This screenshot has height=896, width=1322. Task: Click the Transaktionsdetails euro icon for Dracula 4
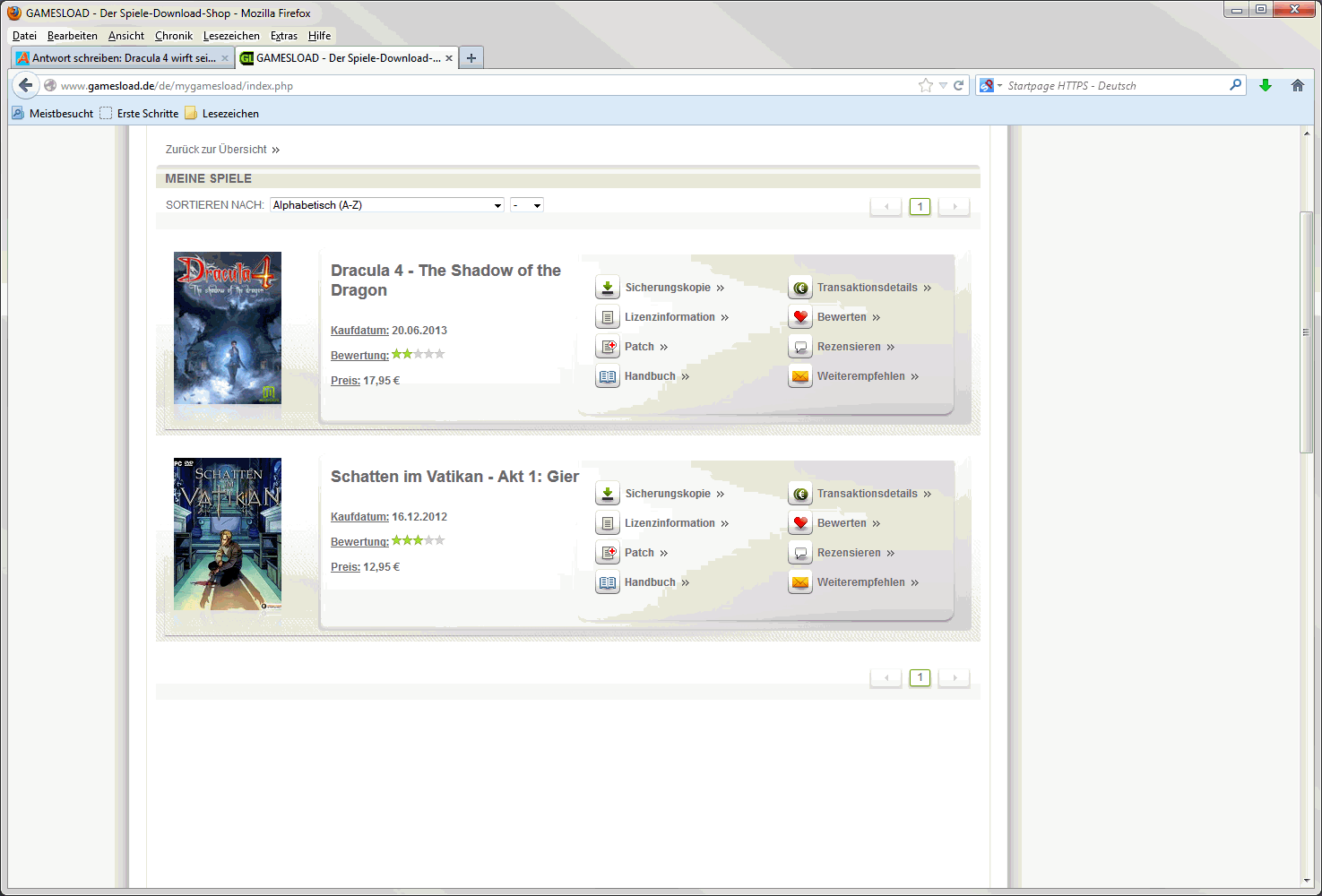click(800, 288)
